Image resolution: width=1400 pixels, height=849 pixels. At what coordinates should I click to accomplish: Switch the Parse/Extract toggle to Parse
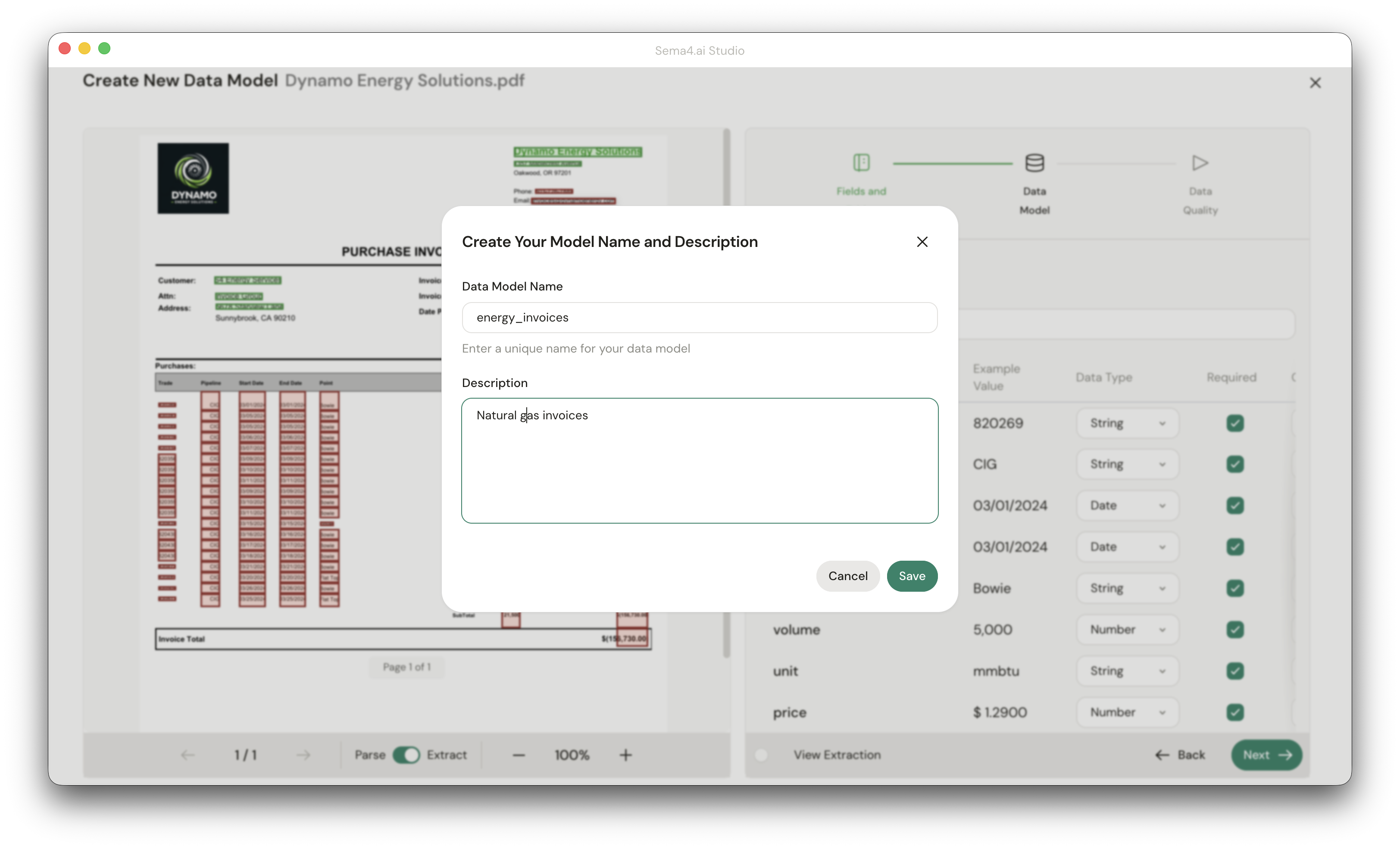(406, 755)
